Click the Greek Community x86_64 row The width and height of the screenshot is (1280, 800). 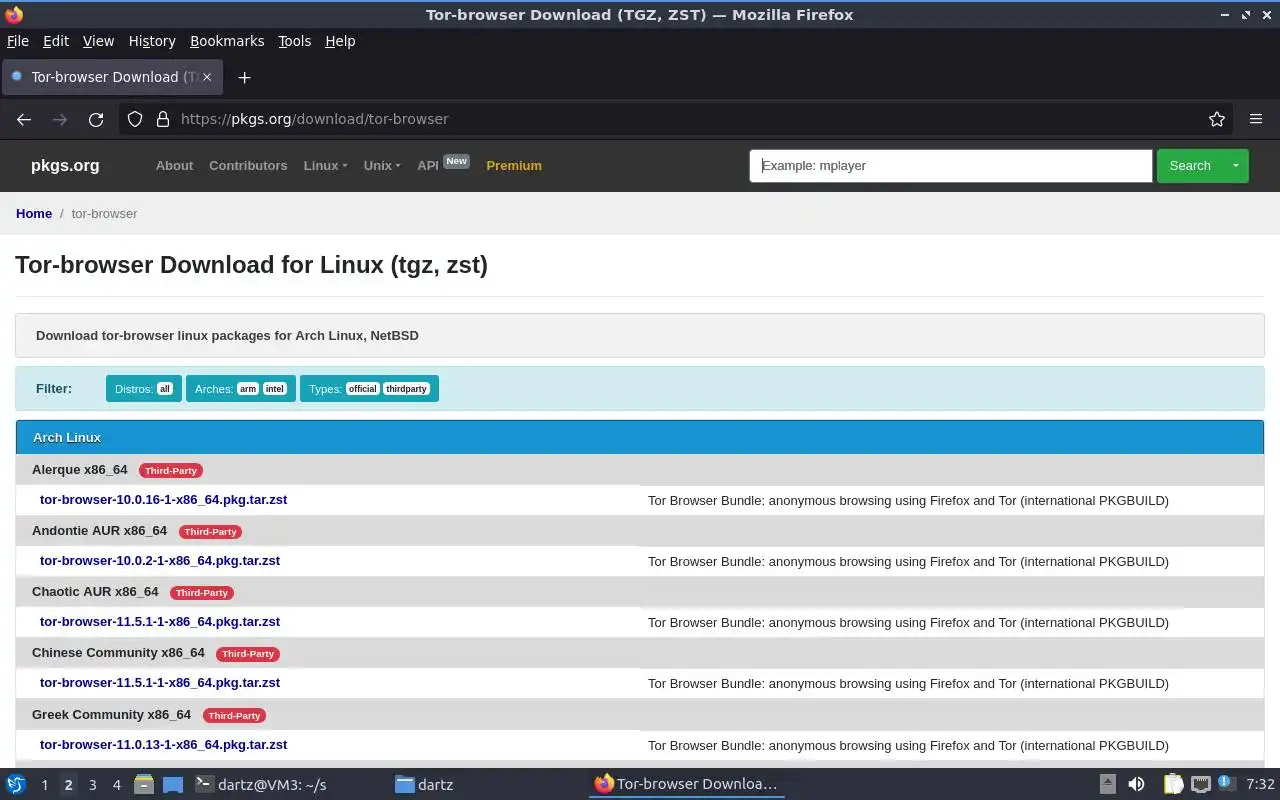tap(640, 715)
